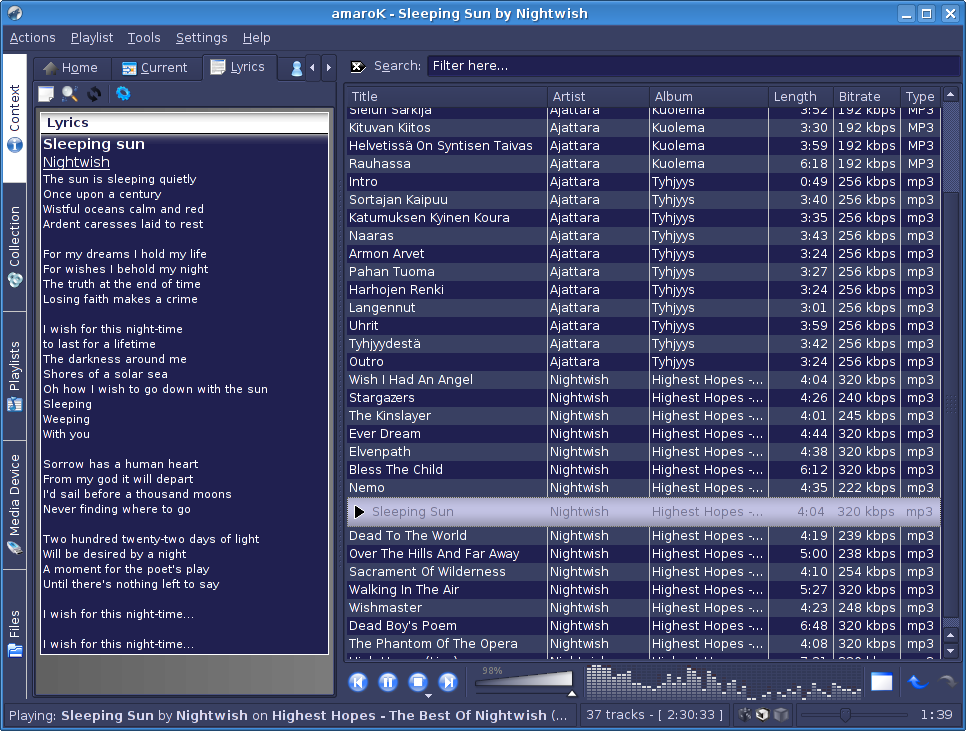
Task: Open the Actions menu
Action: click(33, 38)
